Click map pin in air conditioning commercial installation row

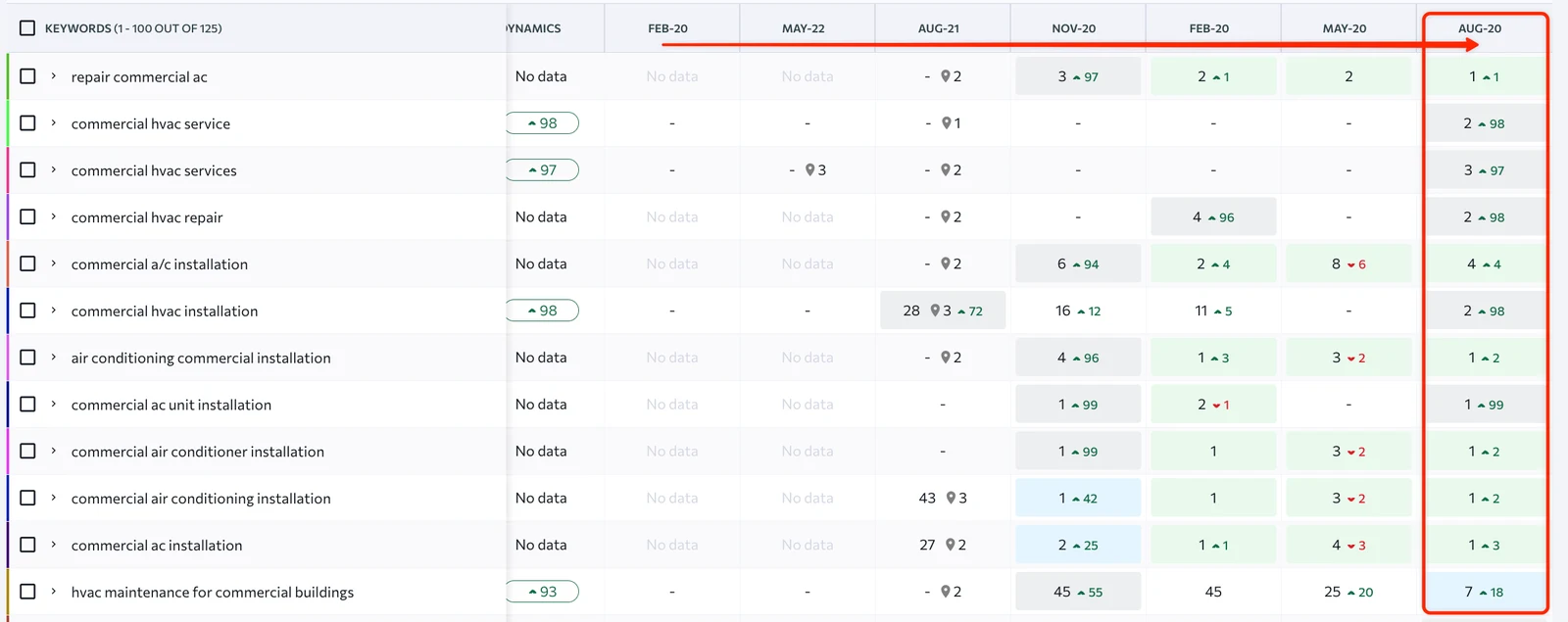(946, 358)
